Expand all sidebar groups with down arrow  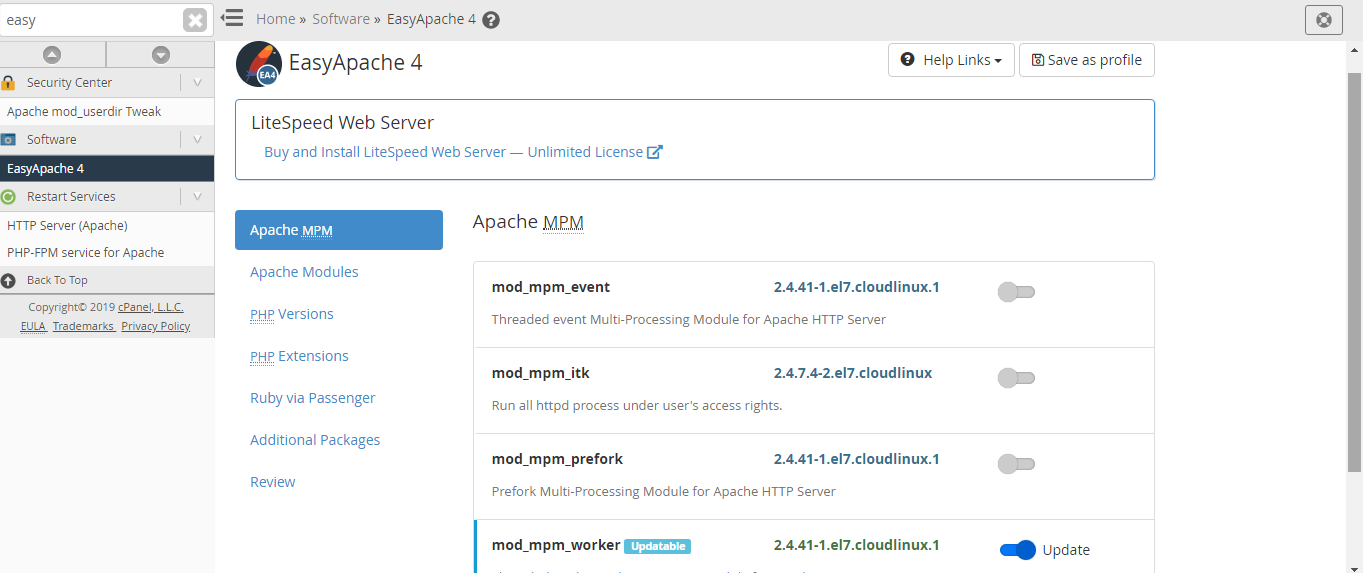point(161,55)
